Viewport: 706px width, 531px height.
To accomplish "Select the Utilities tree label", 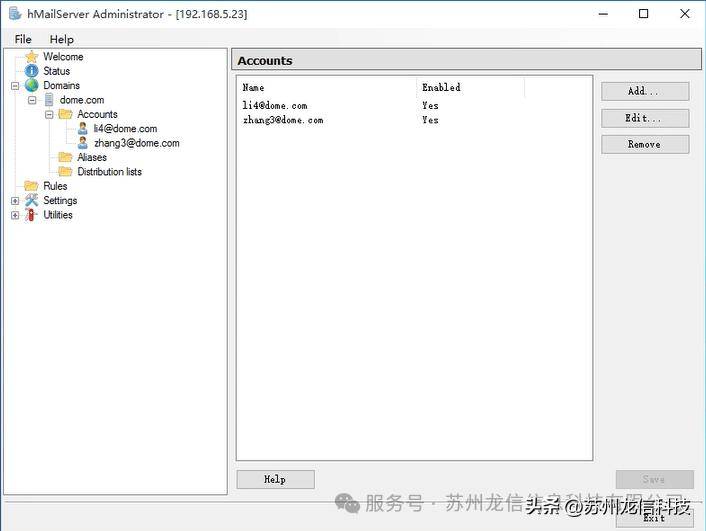I will click(58, 215).
